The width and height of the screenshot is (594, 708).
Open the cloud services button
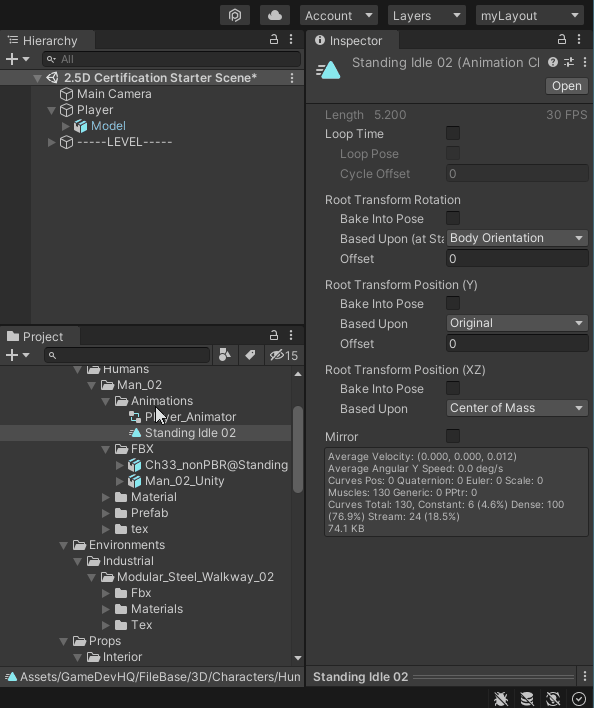(274, 15)
